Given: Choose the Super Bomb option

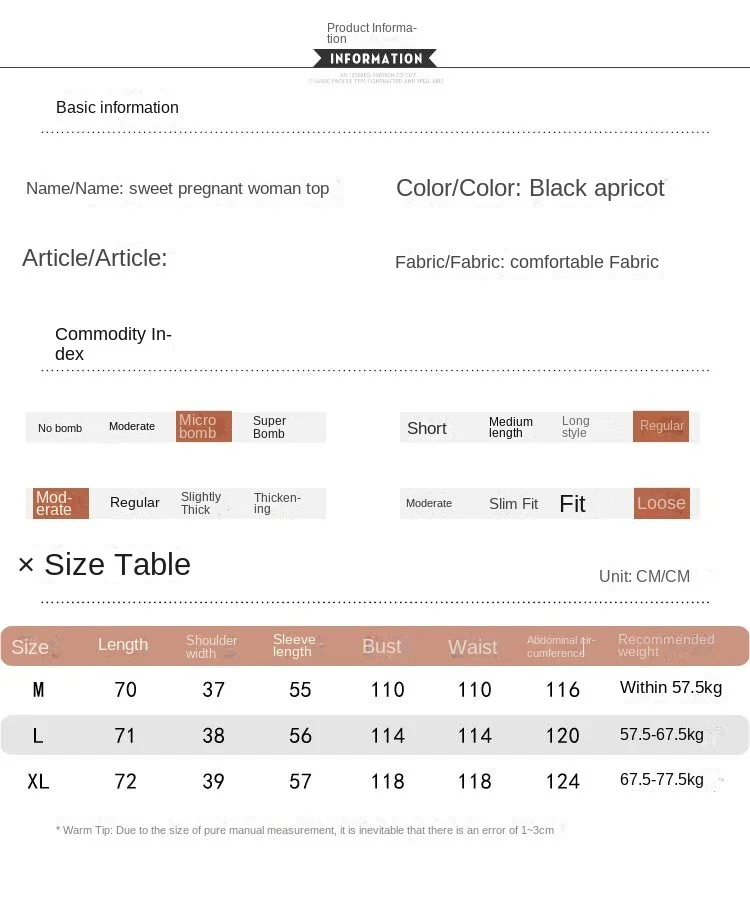Looking at the screenshot, I should pyautogui.click(x=269, y=427).
